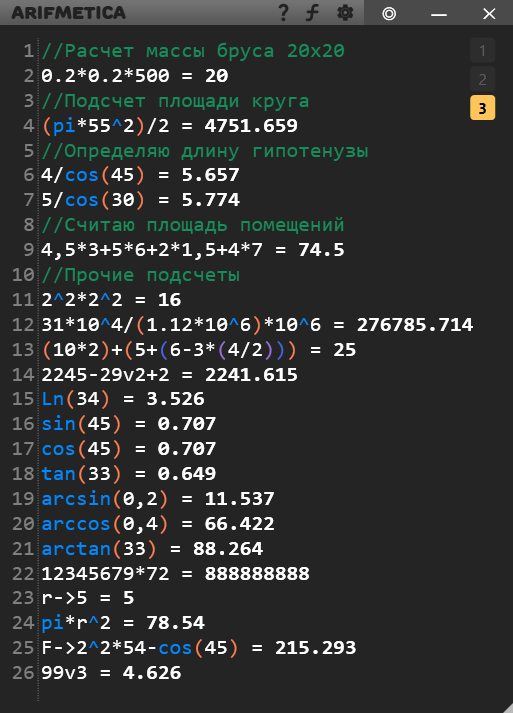Select the active page tab 3

tap(483, 108)
